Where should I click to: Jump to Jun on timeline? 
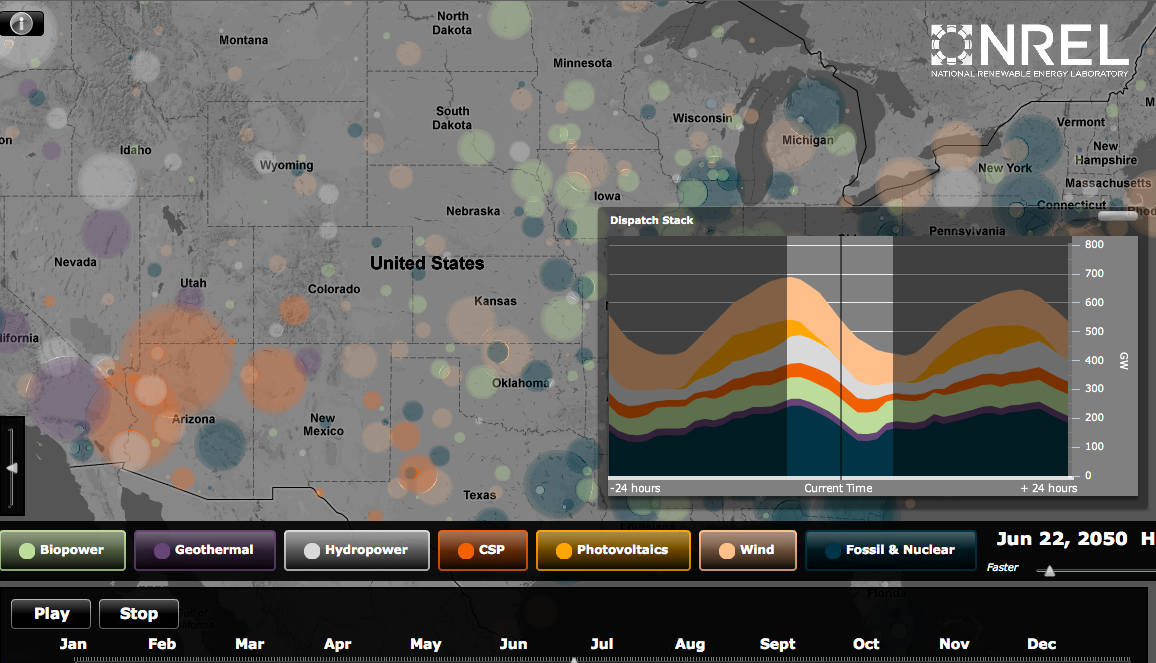click(x=513, y=644)
